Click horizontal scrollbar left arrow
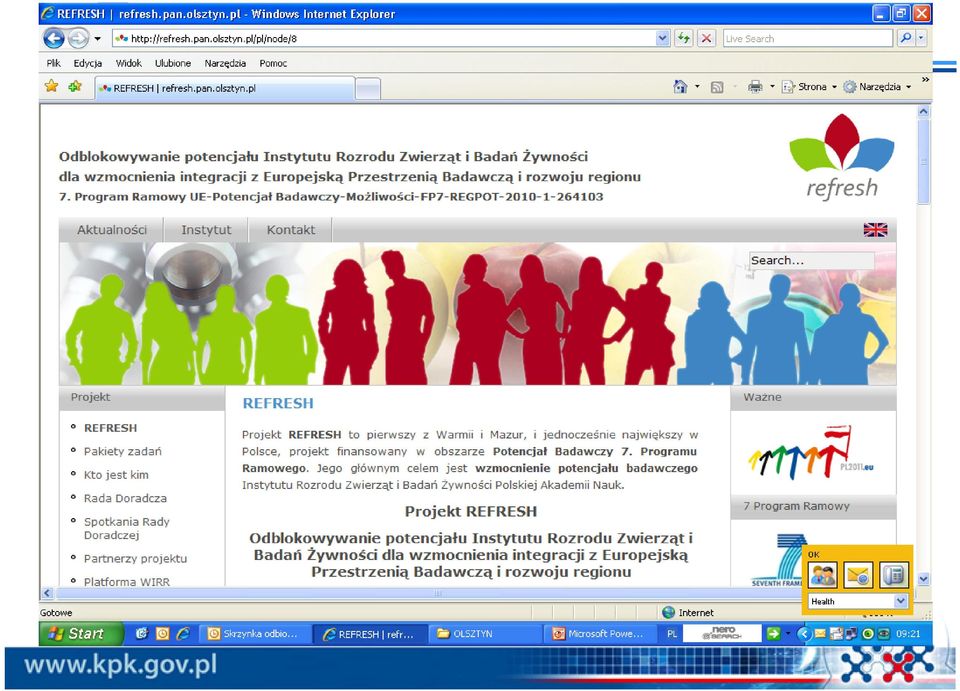 47,593
